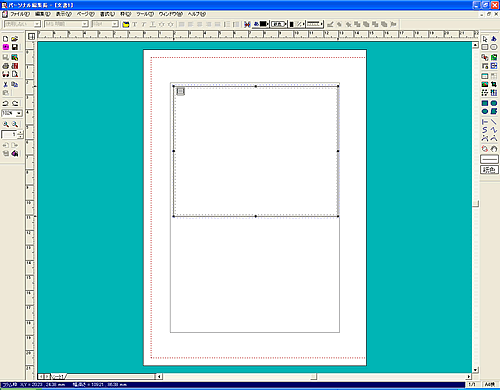Increase page number with spinner up arrow

point(21,133)
